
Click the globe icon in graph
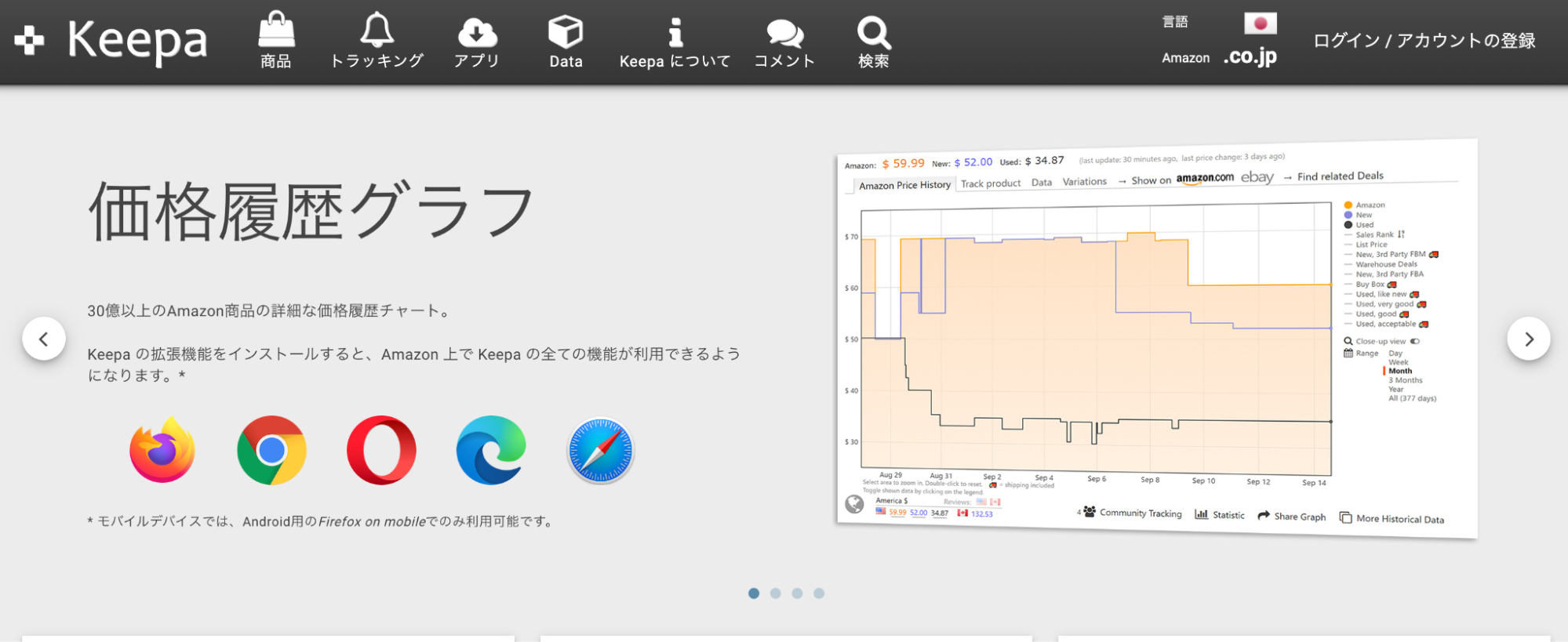click(854, 504)
